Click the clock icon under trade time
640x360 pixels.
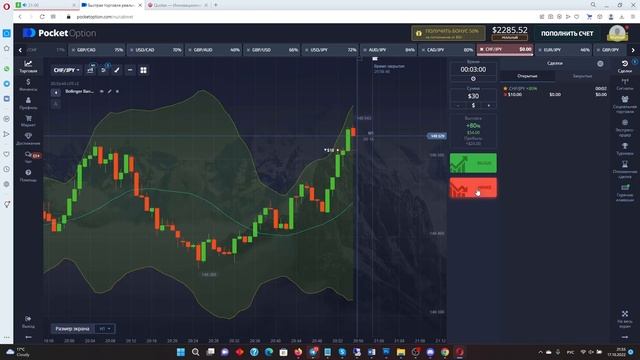[473, 79]
